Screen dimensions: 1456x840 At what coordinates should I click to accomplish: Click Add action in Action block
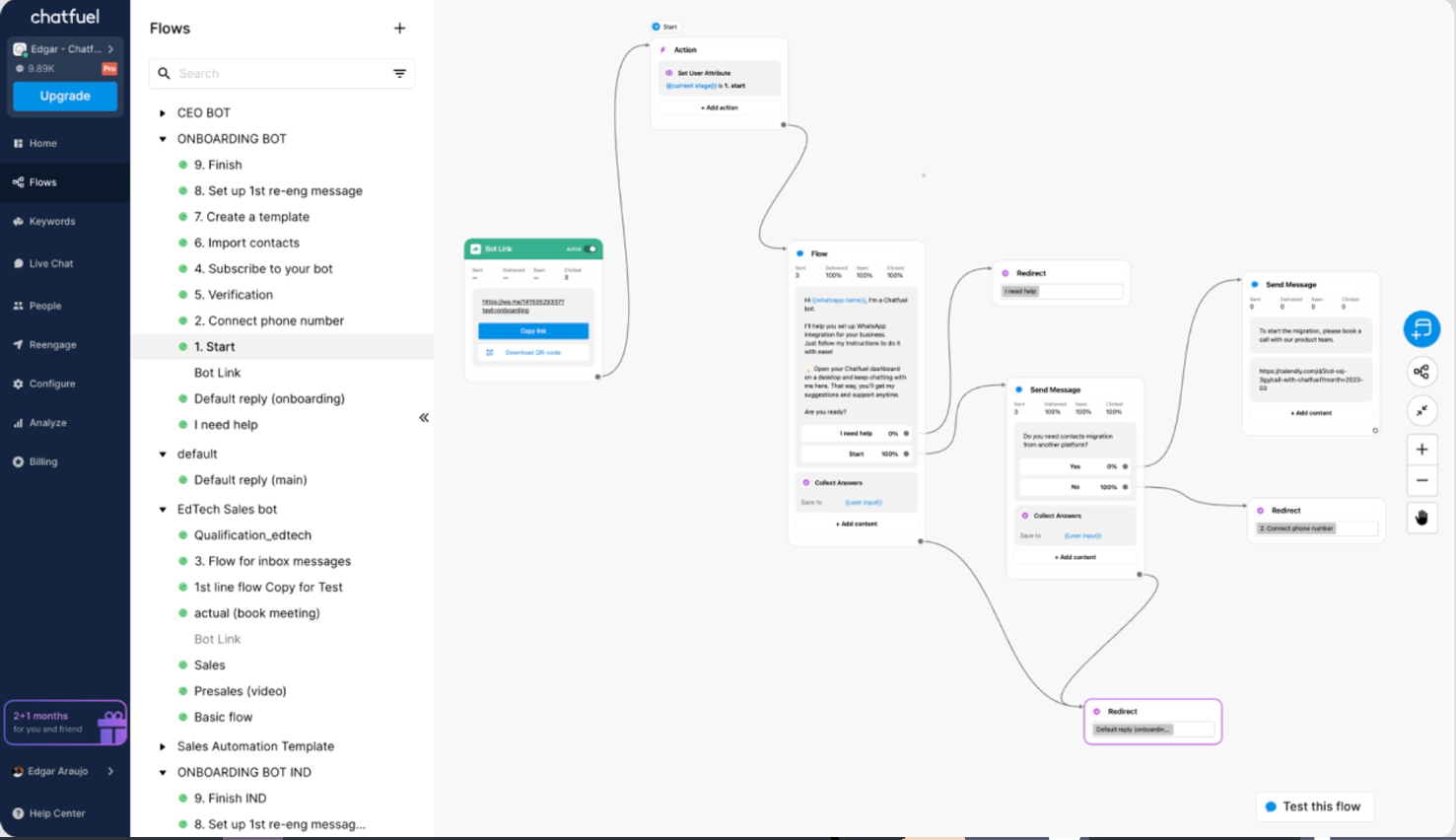pyautogui.click(x=720, y=107)
